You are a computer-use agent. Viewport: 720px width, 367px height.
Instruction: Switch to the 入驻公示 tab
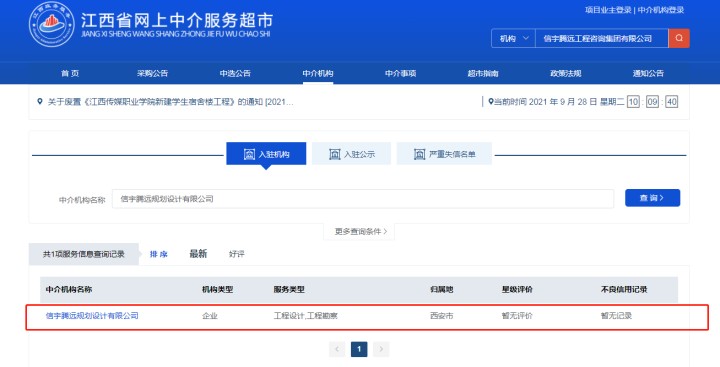[x=351, y=154]
